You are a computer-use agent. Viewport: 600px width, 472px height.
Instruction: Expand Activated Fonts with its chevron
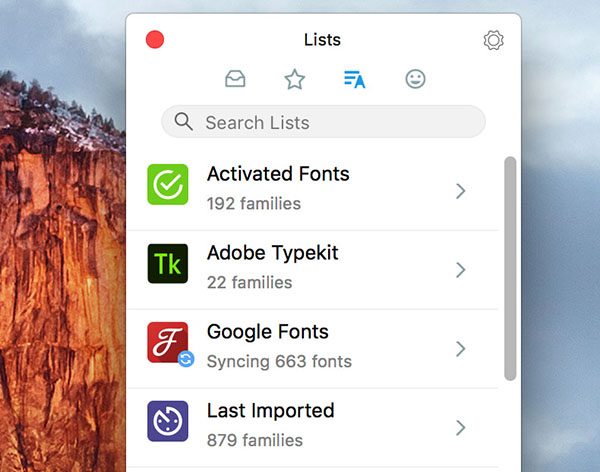coord(461,191)
